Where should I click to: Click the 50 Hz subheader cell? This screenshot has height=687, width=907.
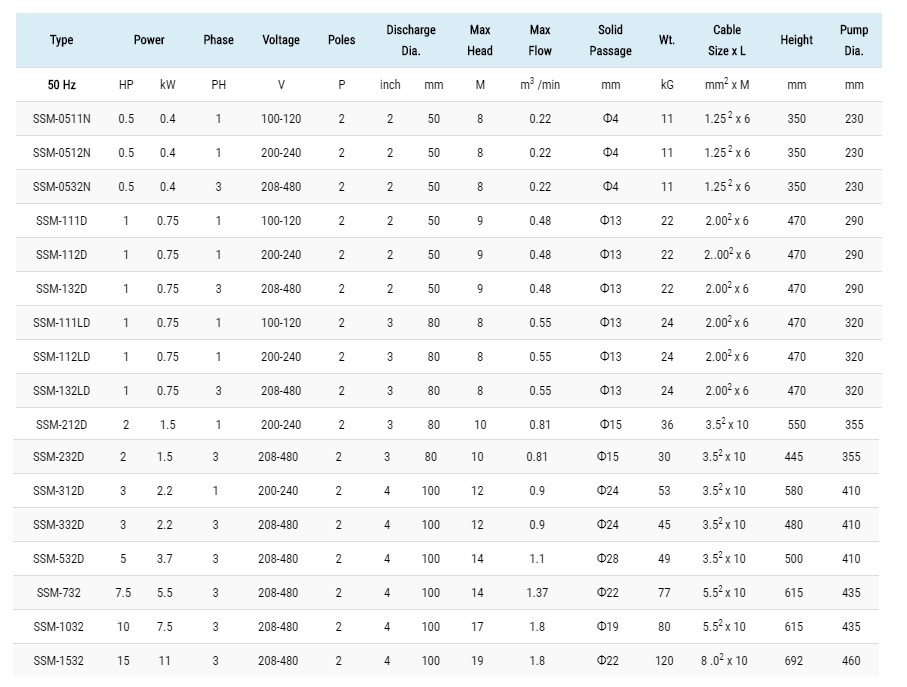point(62,85)
